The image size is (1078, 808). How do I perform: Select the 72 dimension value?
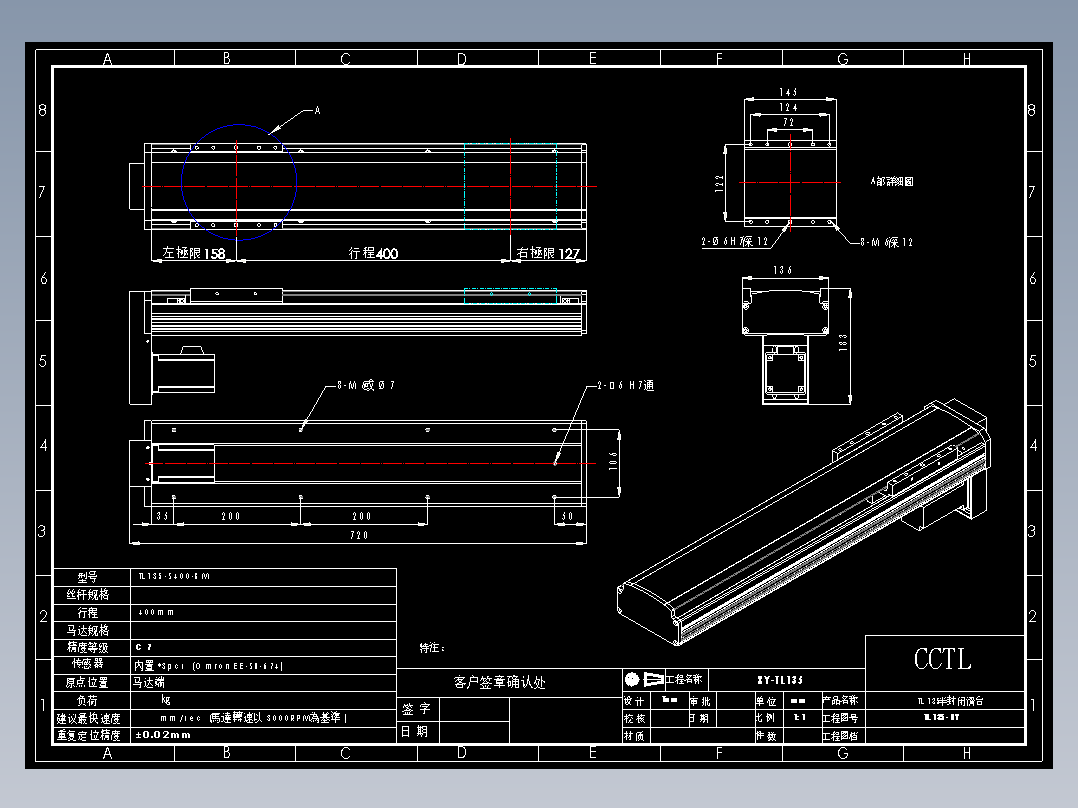(x=789, y=122)
